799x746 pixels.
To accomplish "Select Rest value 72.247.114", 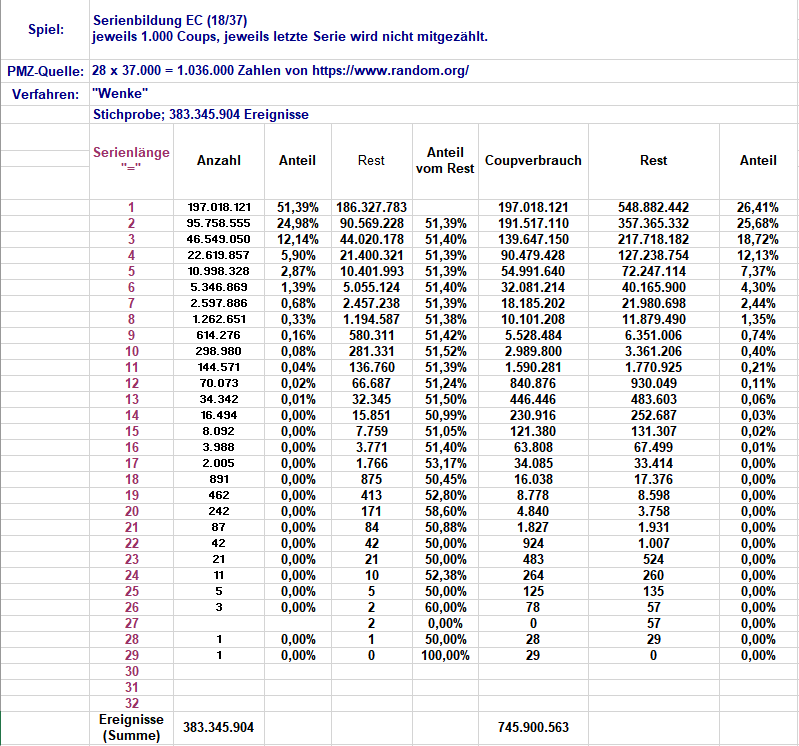I will click(653, 271).
